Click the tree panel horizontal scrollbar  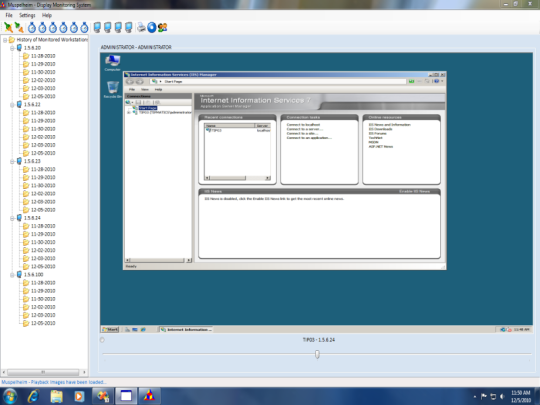[x=43, y=372]
